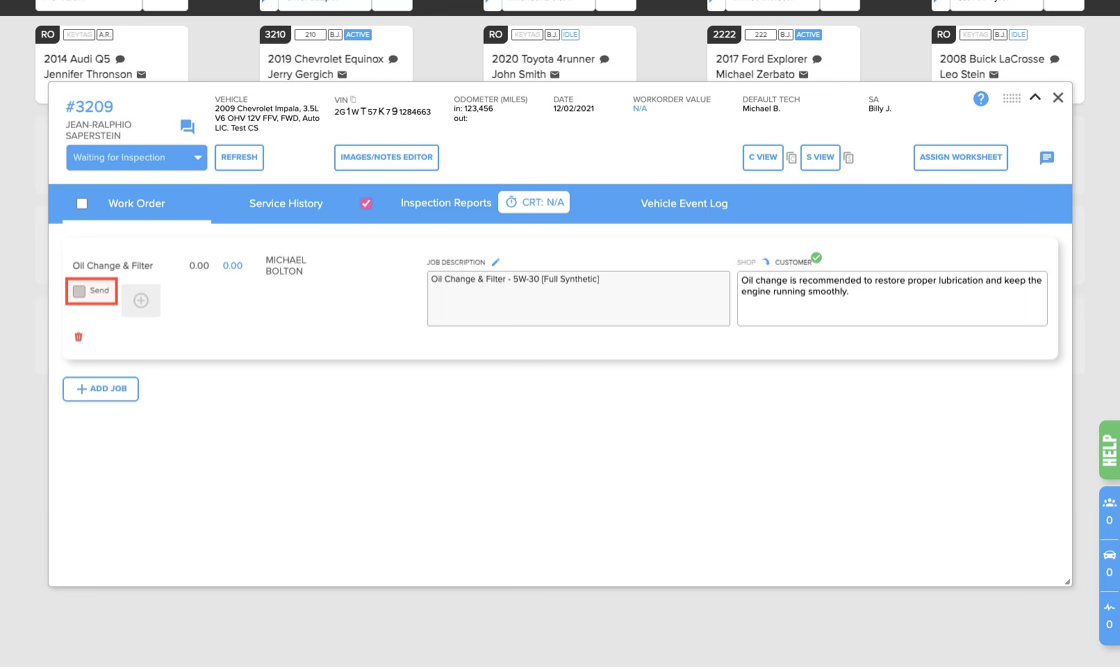Click the 3210 RO number badge
This screenshot has width=1120, height=667.
(275, 34)
